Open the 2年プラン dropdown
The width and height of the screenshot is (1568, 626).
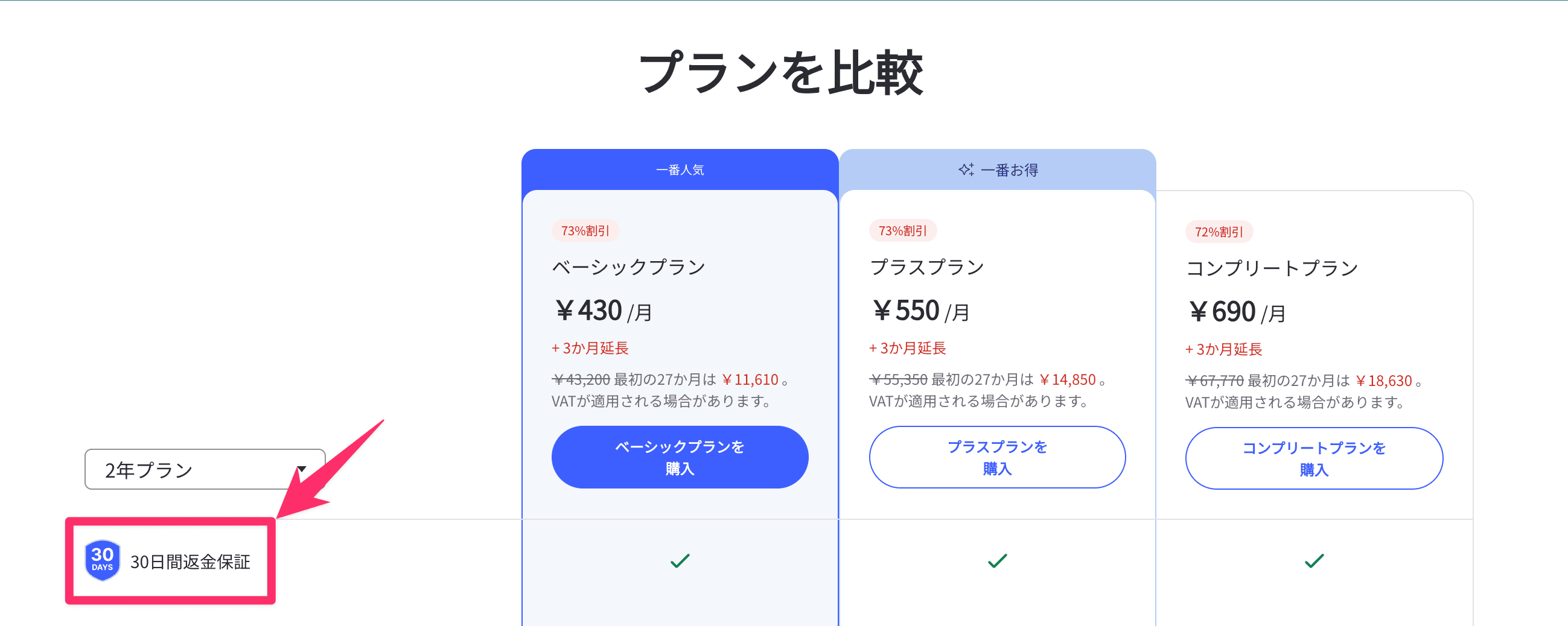(205, 469)
